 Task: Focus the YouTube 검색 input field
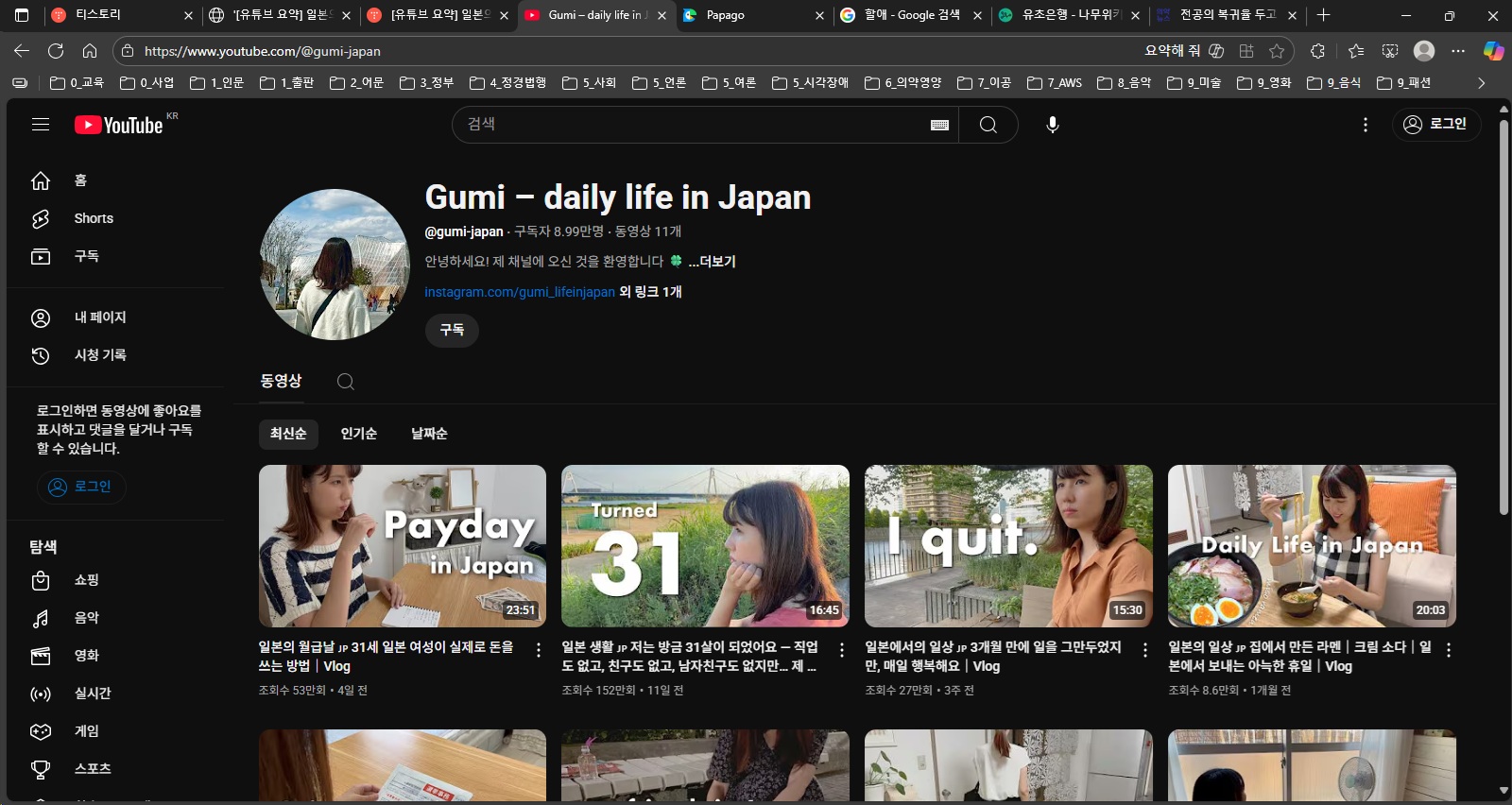pyautogui.click(x=695, y=125)
